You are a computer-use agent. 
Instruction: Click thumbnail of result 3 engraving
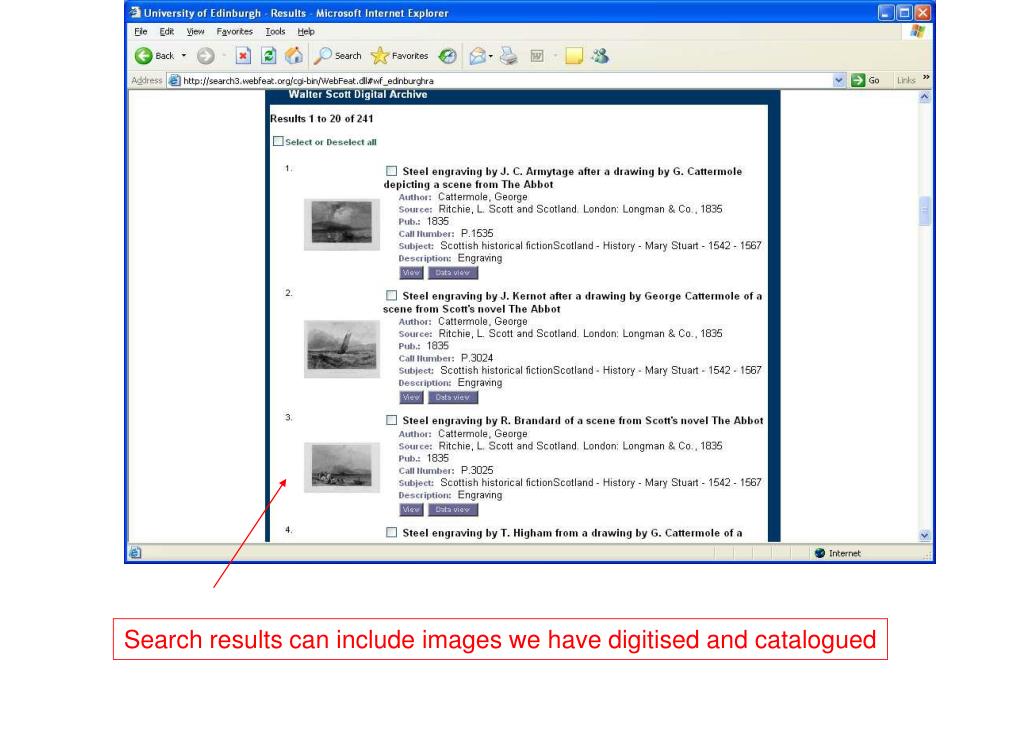pyautogui.click(x=342, y=467)
